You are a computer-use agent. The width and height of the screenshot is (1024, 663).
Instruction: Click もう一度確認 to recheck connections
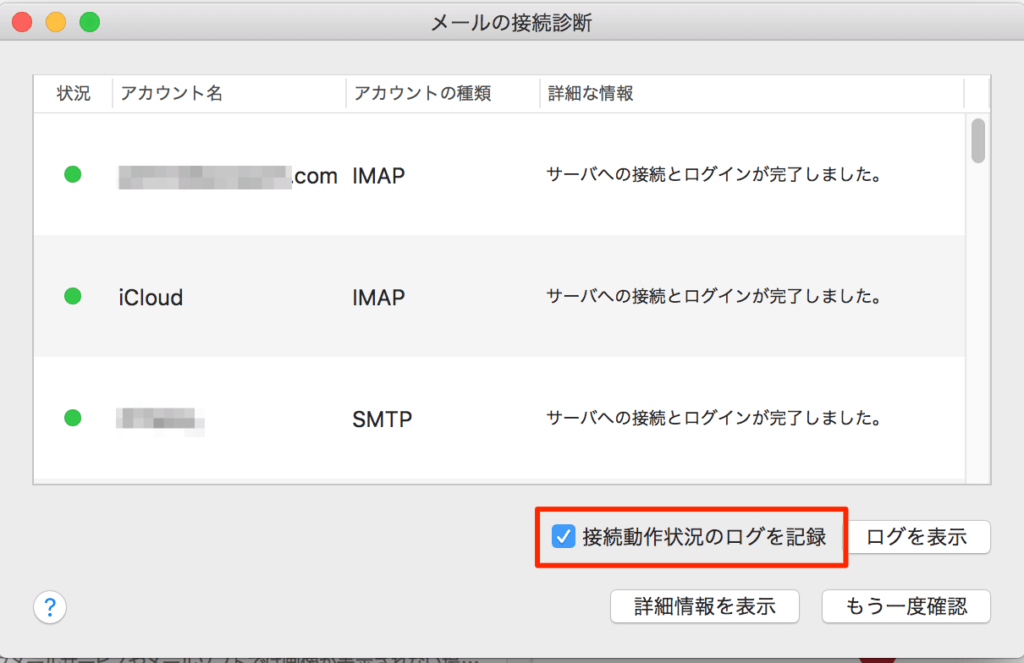(x=906, y=606)
